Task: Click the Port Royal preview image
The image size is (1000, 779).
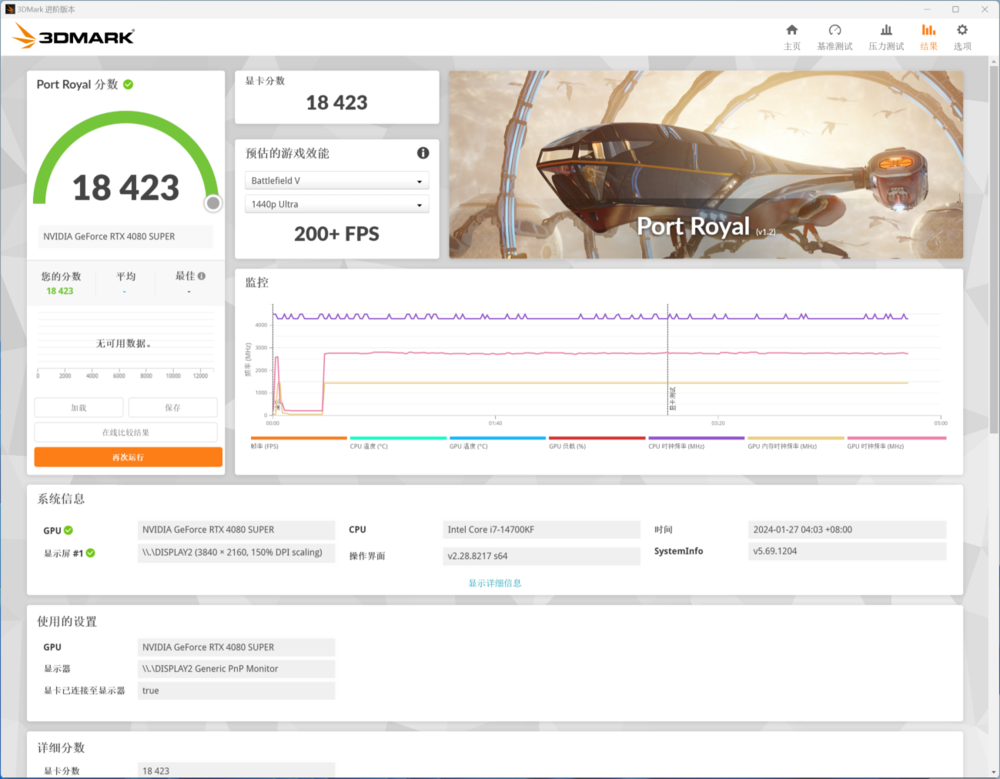Action: coord(706,164)
